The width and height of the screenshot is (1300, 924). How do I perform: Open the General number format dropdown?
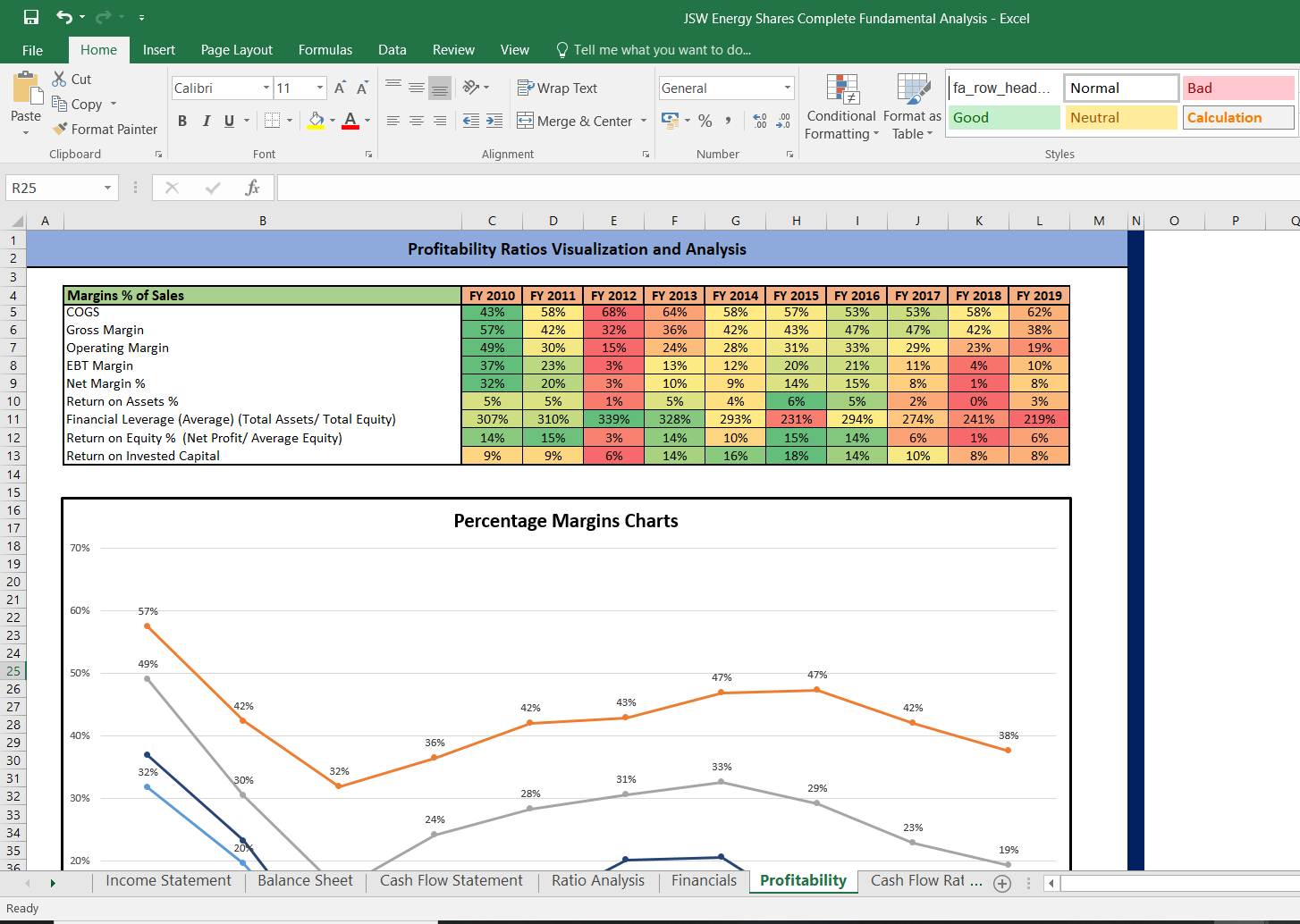pos(788,88)
